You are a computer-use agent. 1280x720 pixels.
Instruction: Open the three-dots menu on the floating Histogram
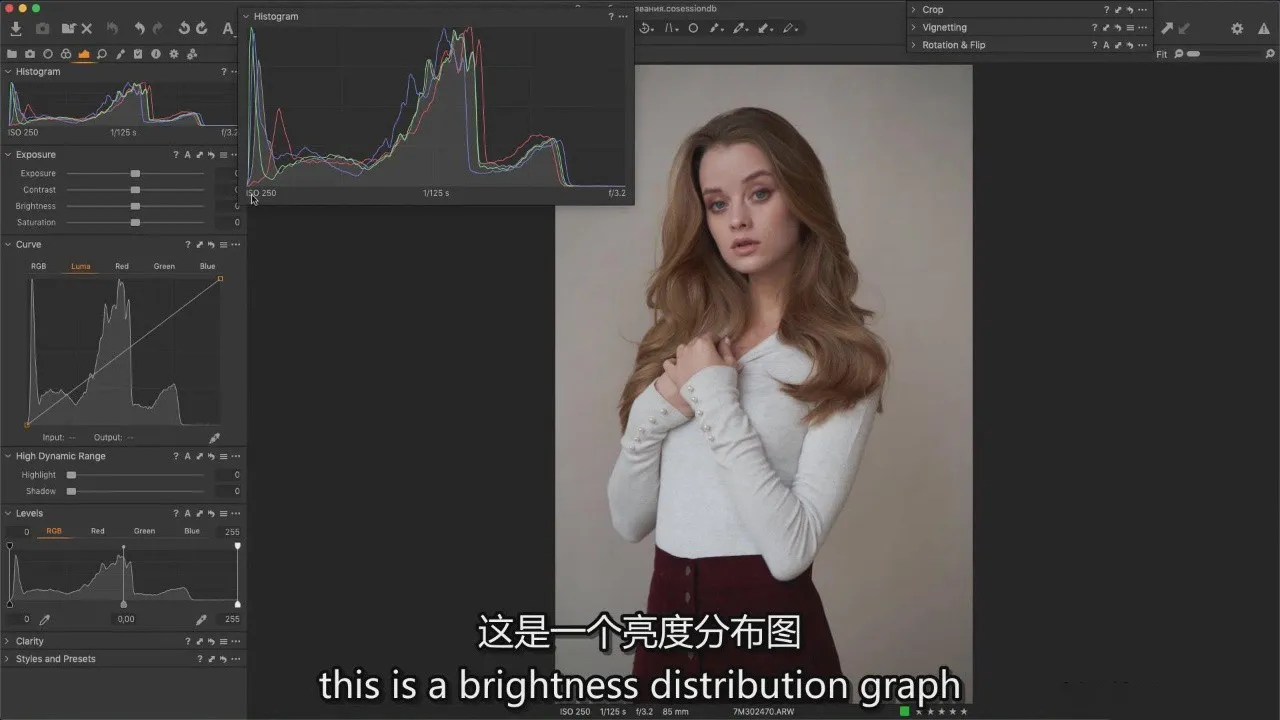(623, 17)
